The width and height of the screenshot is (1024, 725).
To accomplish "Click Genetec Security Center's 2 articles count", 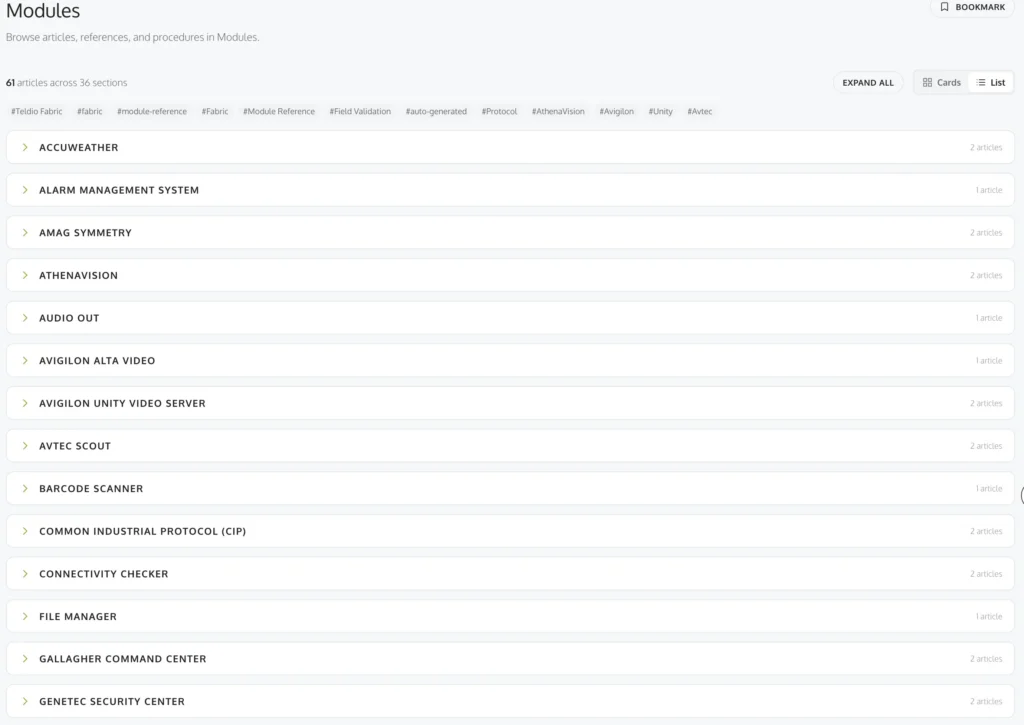I will (985, 701).
